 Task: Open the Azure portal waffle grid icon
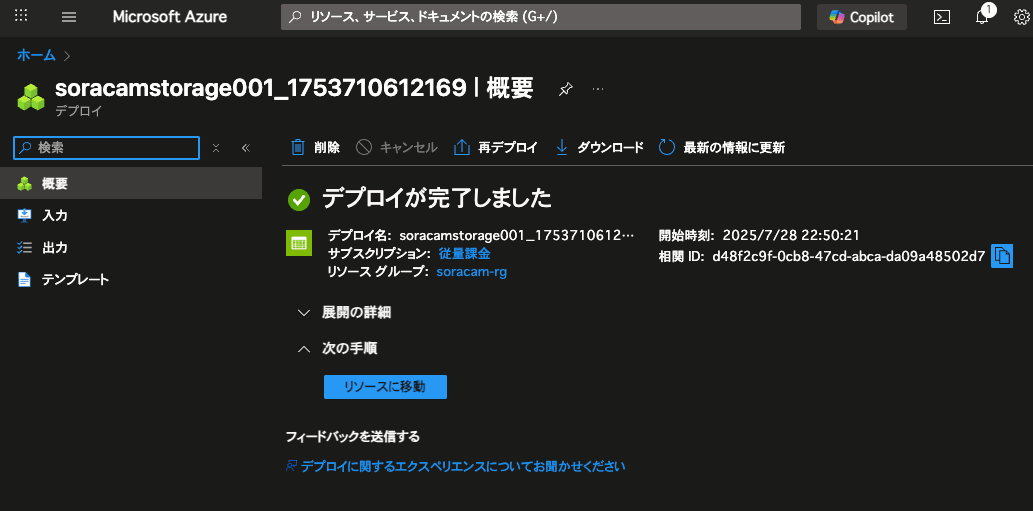coord(21,16)
